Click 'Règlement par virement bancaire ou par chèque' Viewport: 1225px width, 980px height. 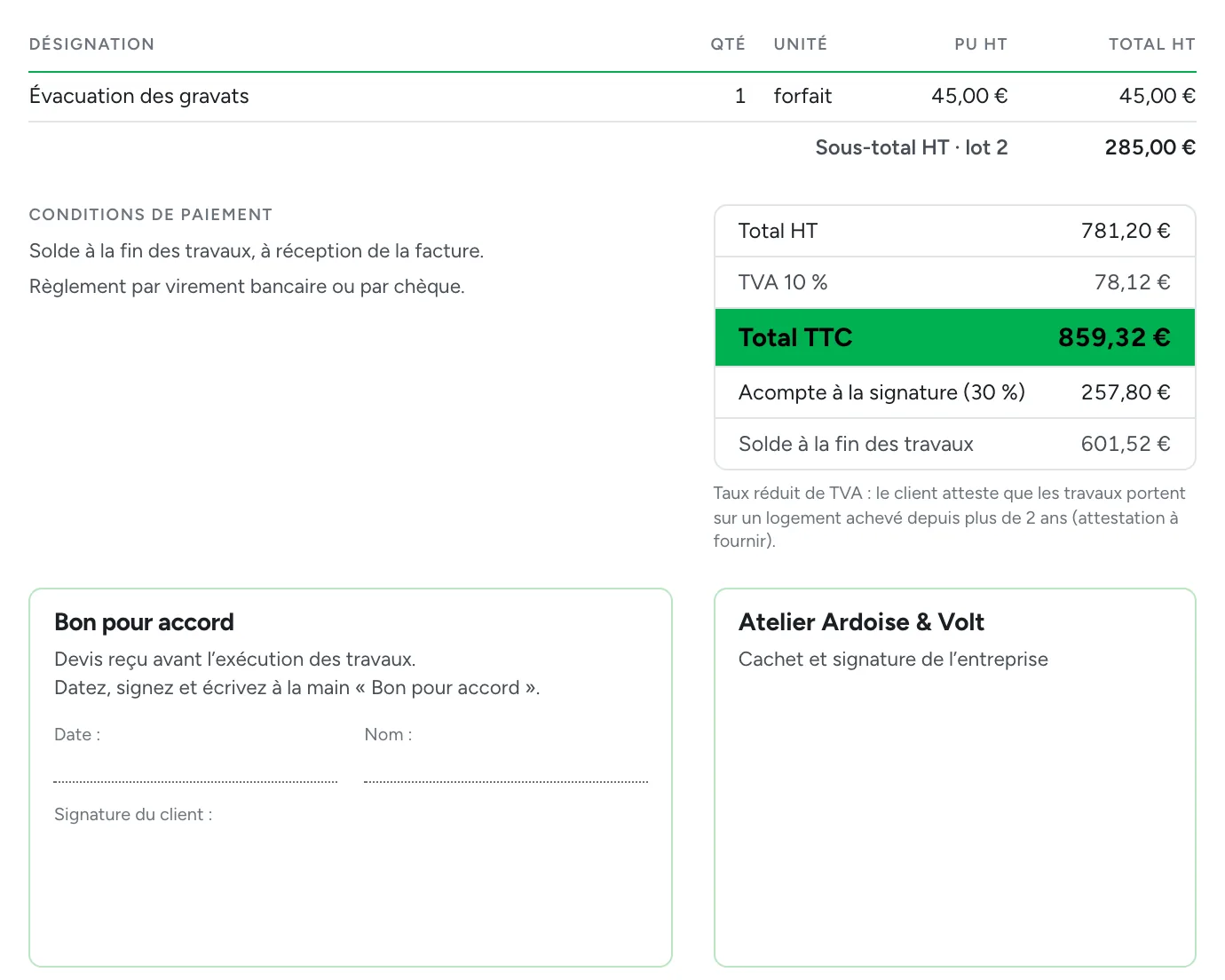tap(247, 287)
